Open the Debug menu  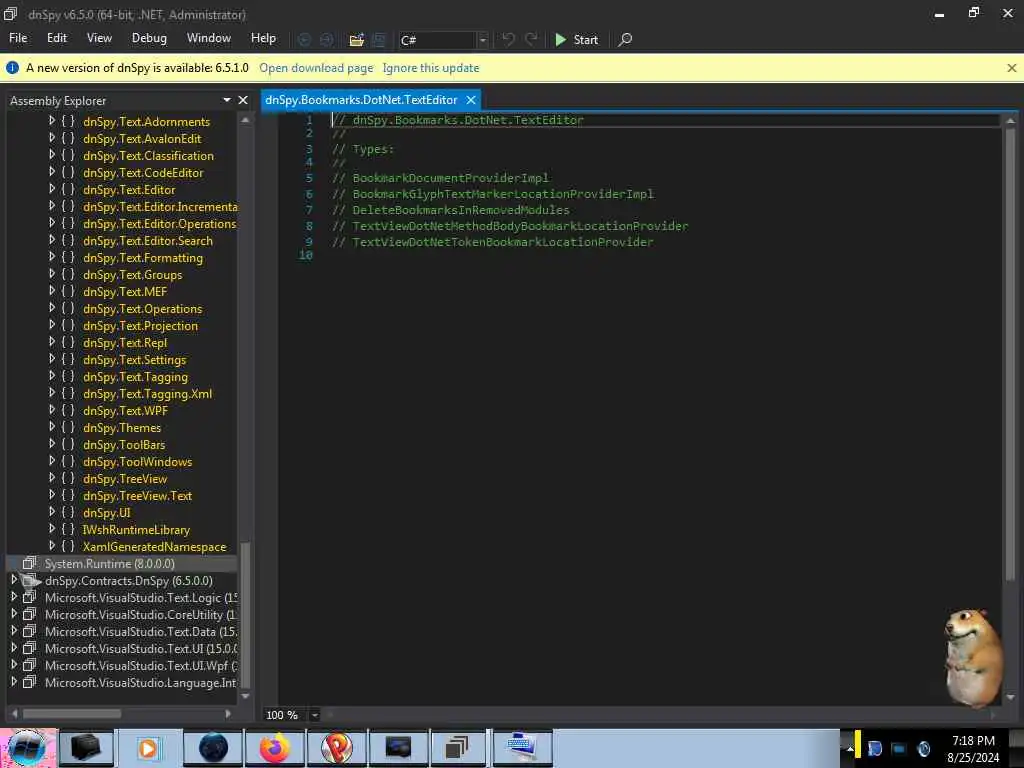pos(149,38)
